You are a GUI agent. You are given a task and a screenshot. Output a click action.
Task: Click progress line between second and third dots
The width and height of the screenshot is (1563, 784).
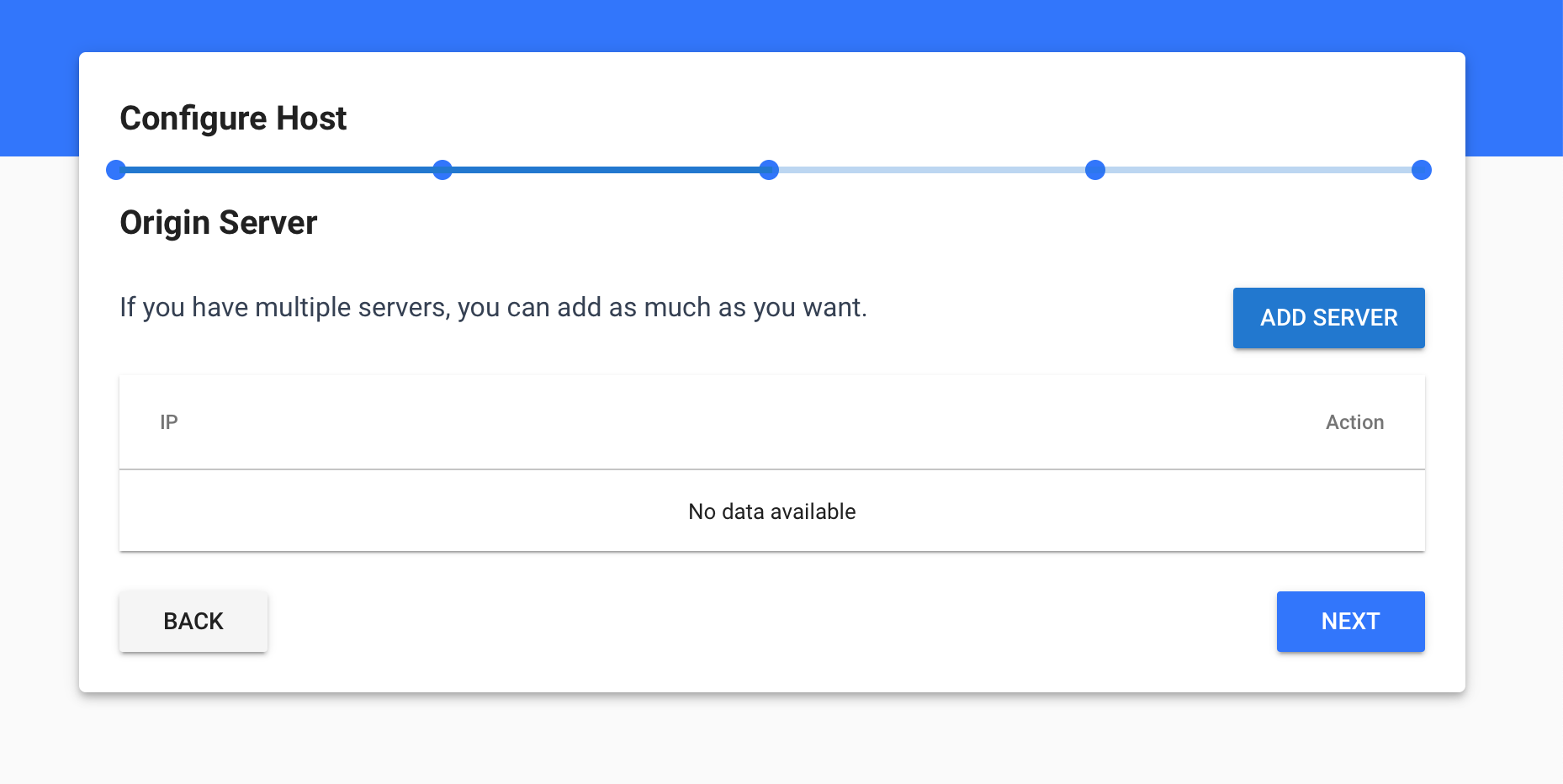[606, 170]
